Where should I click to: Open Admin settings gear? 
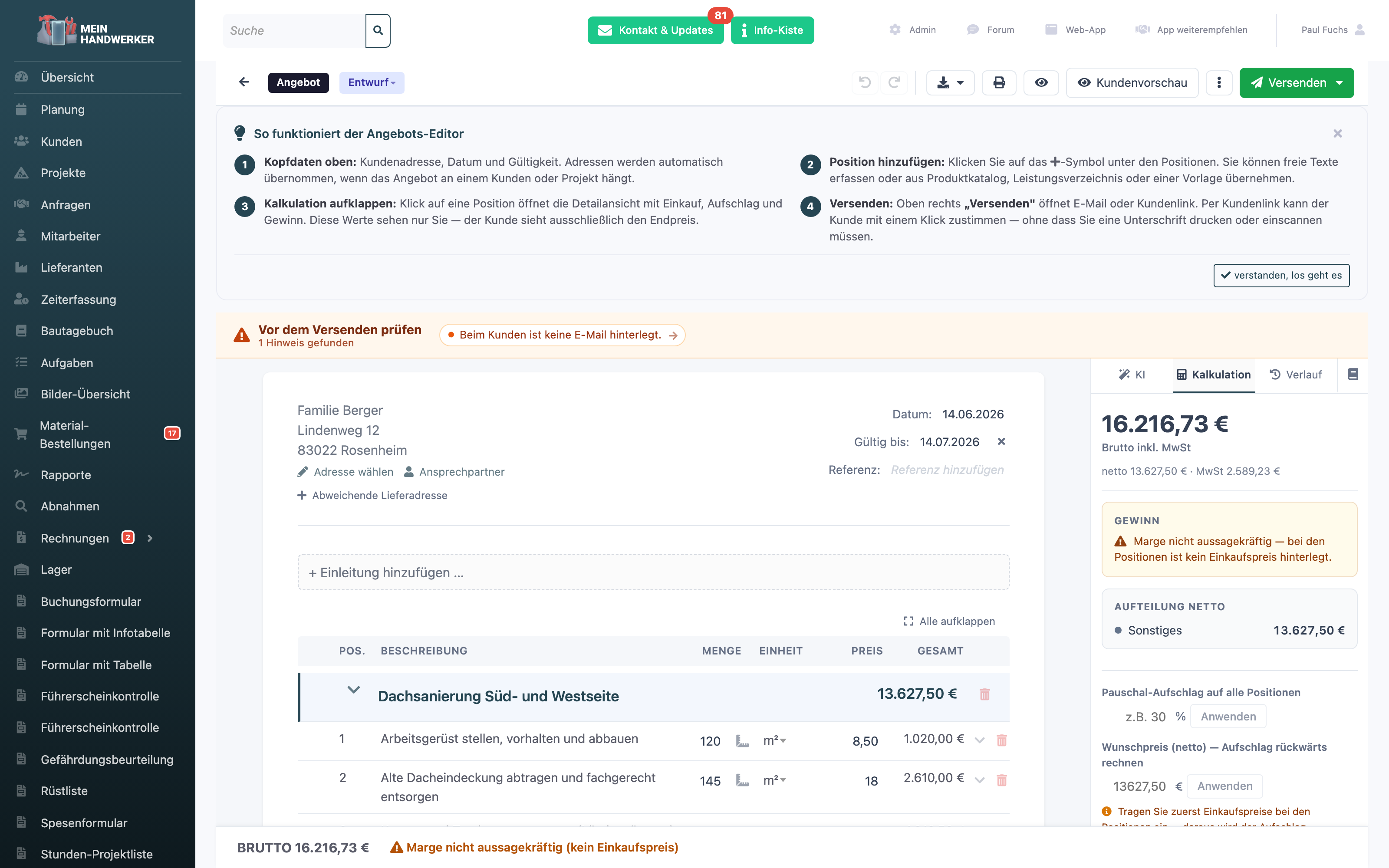tap(912, 30)
